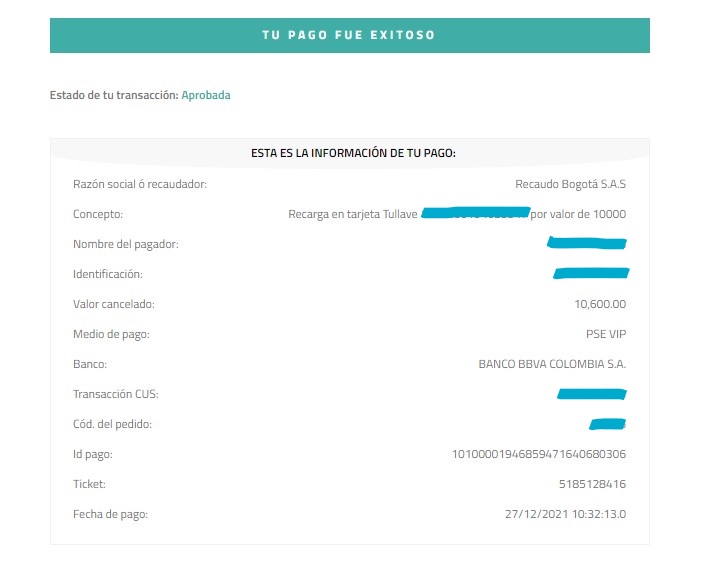Select the 'Aprobada' transaction status text

tap(206, 95)
